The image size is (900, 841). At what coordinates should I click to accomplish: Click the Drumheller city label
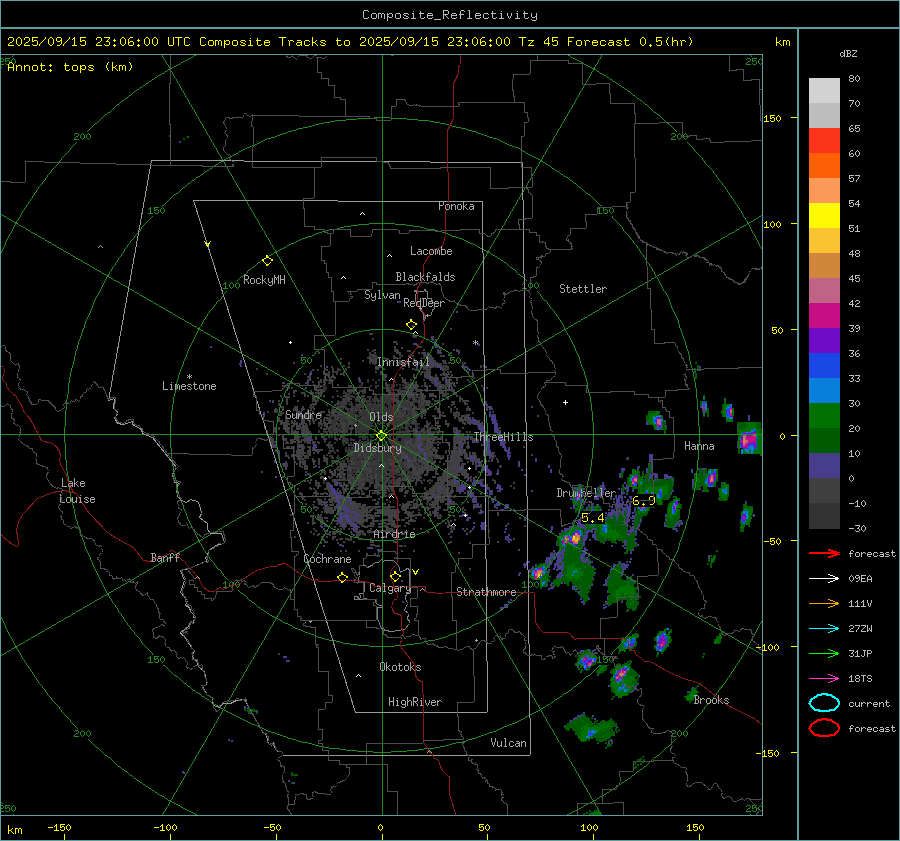coord(586,493)
